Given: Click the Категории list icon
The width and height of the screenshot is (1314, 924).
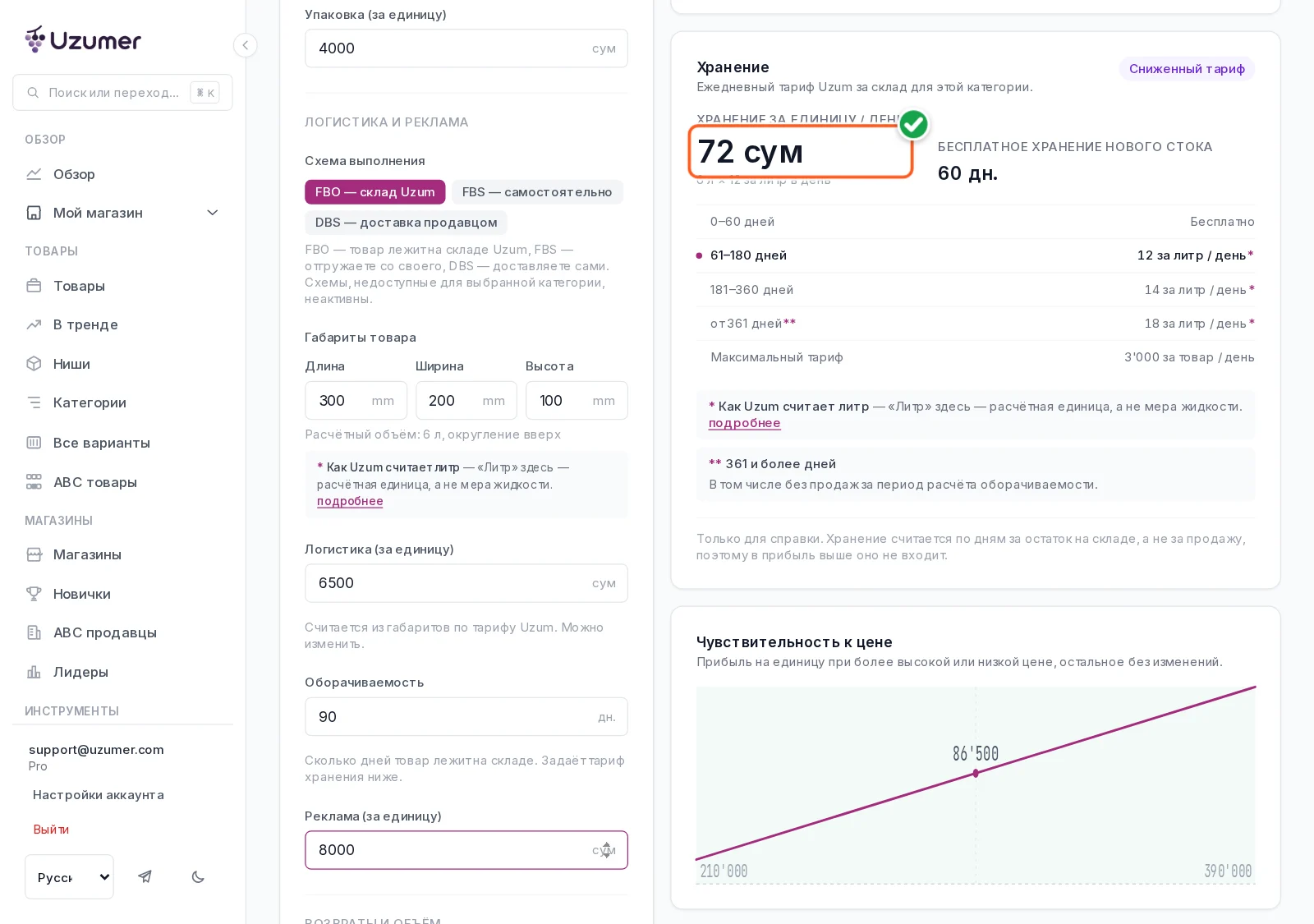Looking at the screenshot, I should 34,402.
